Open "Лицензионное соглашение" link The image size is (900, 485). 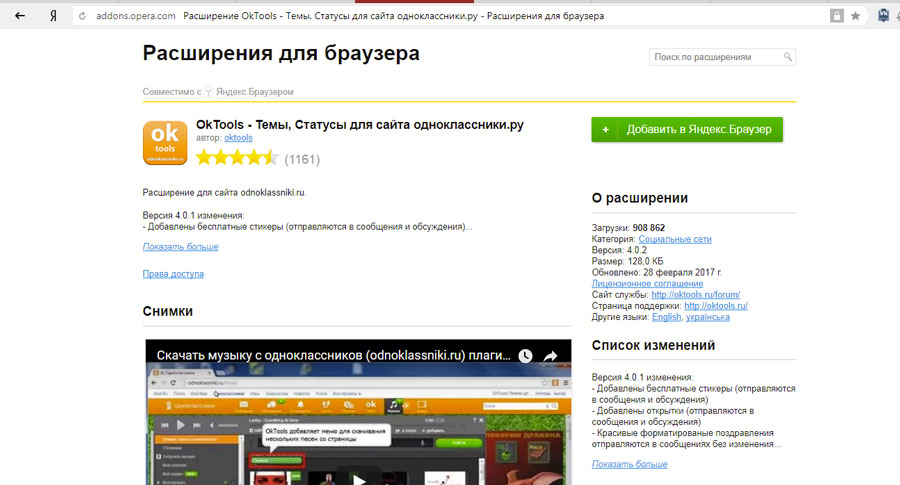(647, 284)
